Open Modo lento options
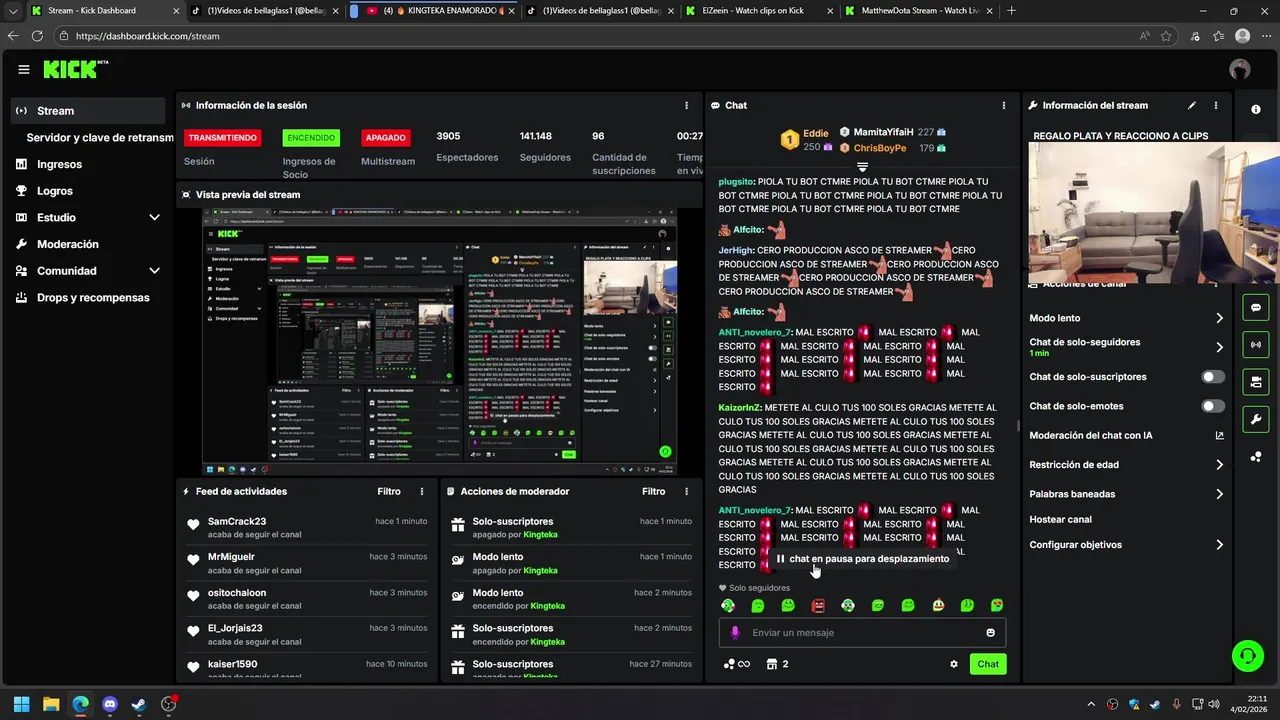 (1127, 318)
